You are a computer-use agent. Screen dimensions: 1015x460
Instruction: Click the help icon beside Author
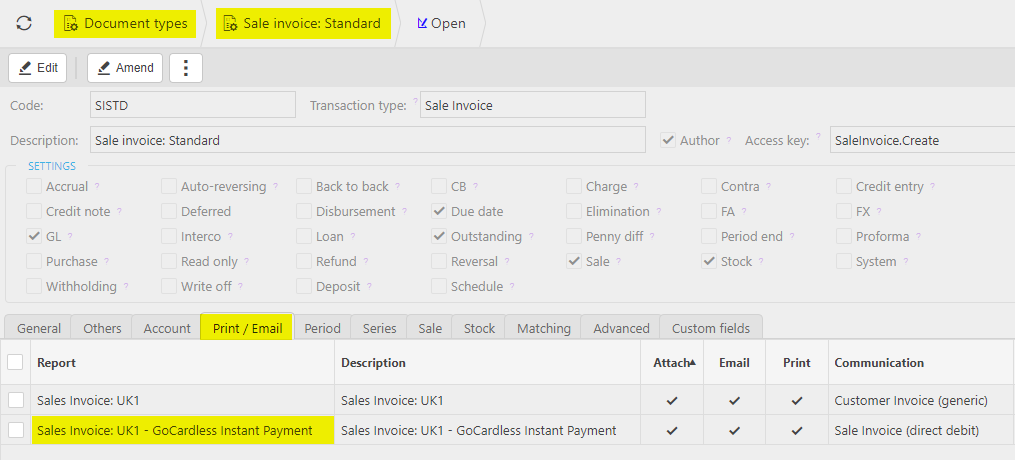(729, 141)
